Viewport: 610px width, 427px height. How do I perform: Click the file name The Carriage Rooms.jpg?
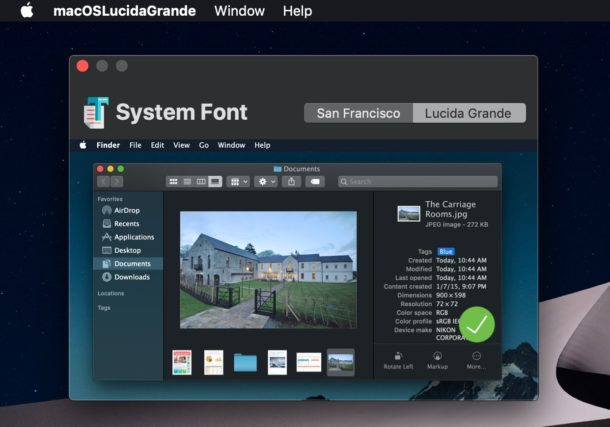(450, 209)
